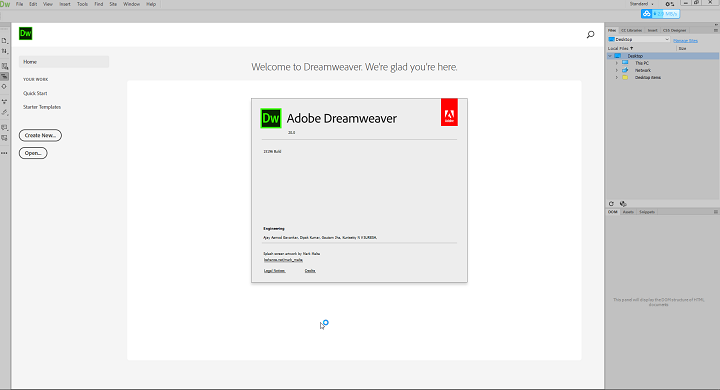Viewport: 720px width, 390px height.
Task: Open the Files panel options menu icon
Action: [715, 30]
